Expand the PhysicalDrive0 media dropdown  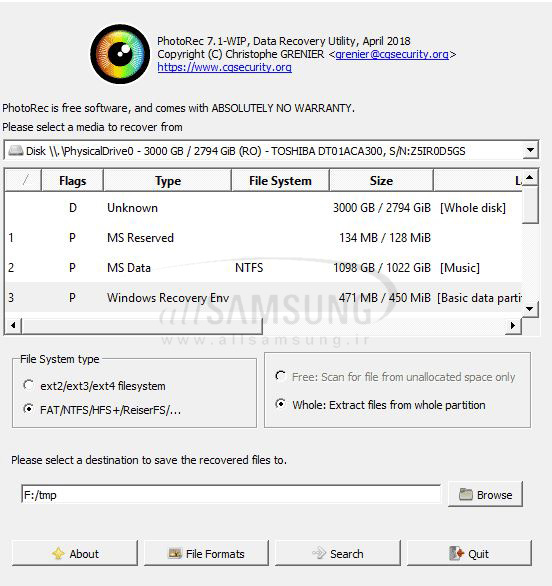530,150
